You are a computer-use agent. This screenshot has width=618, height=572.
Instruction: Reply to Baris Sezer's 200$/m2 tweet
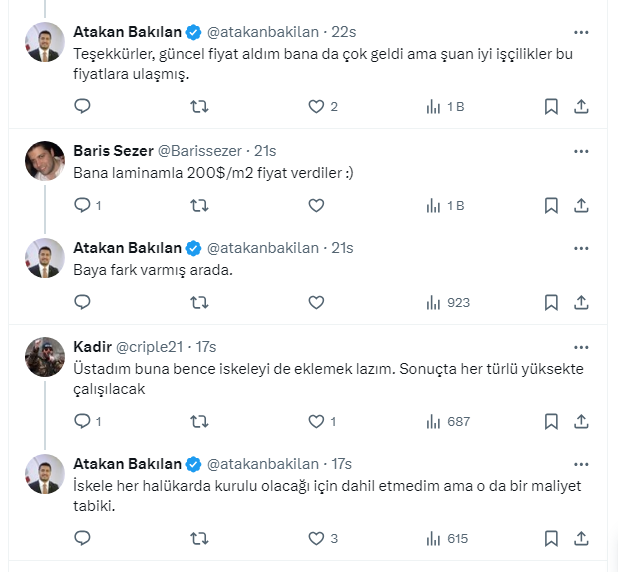83,205
